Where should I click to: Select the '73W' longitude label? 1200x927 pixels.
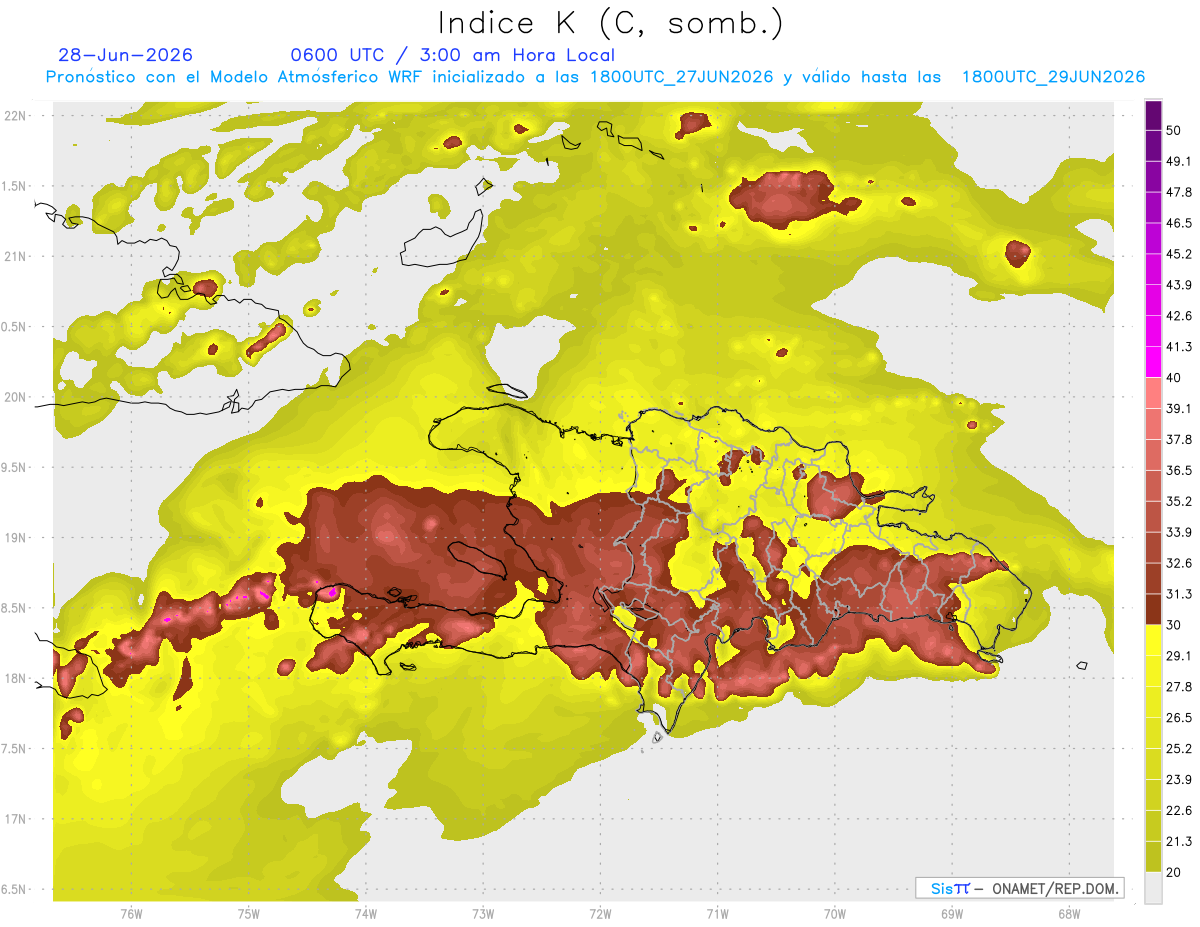(483, 914)
